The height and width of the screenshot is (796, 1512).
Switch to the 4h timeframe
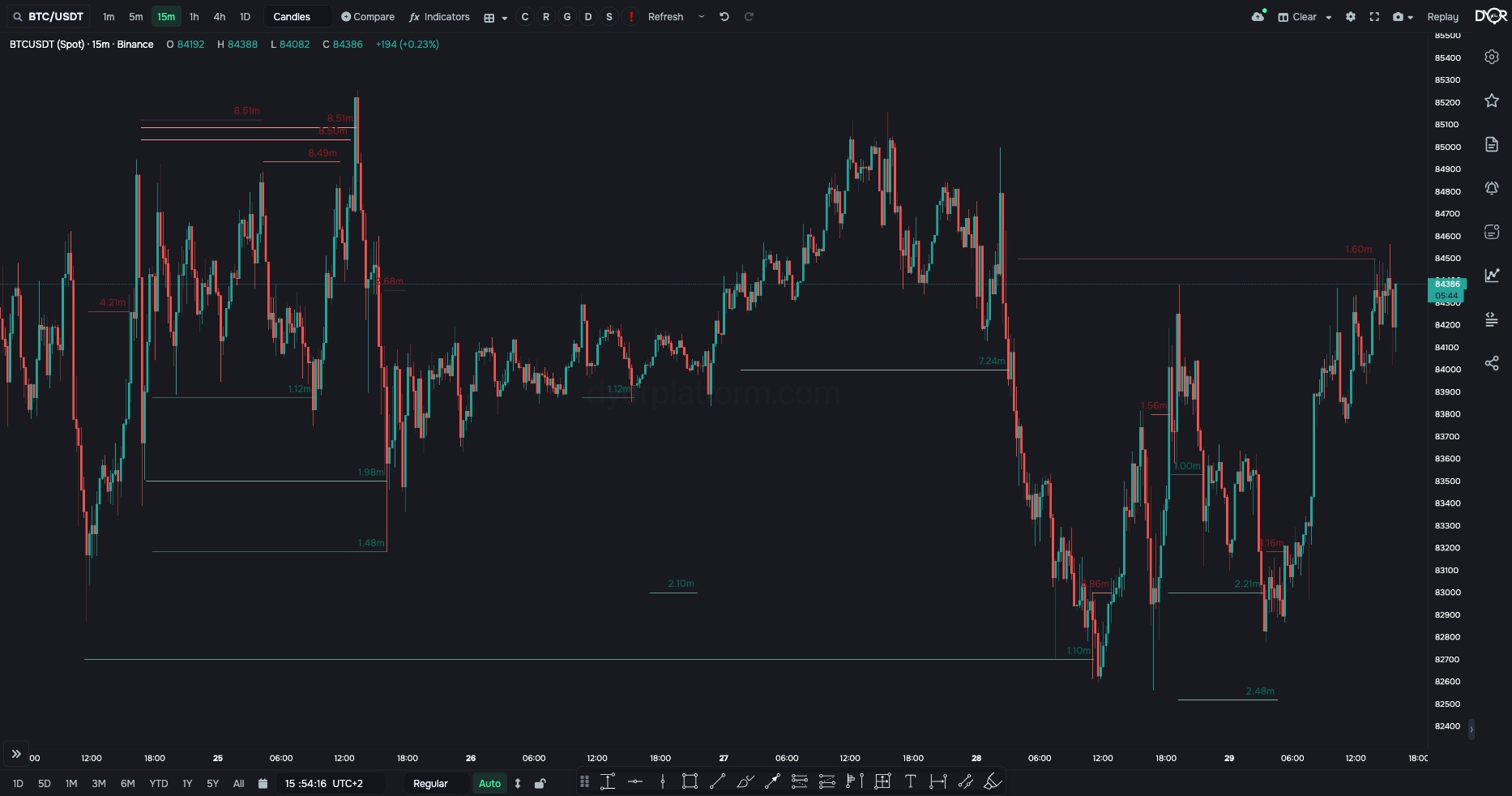pos(220,16)
